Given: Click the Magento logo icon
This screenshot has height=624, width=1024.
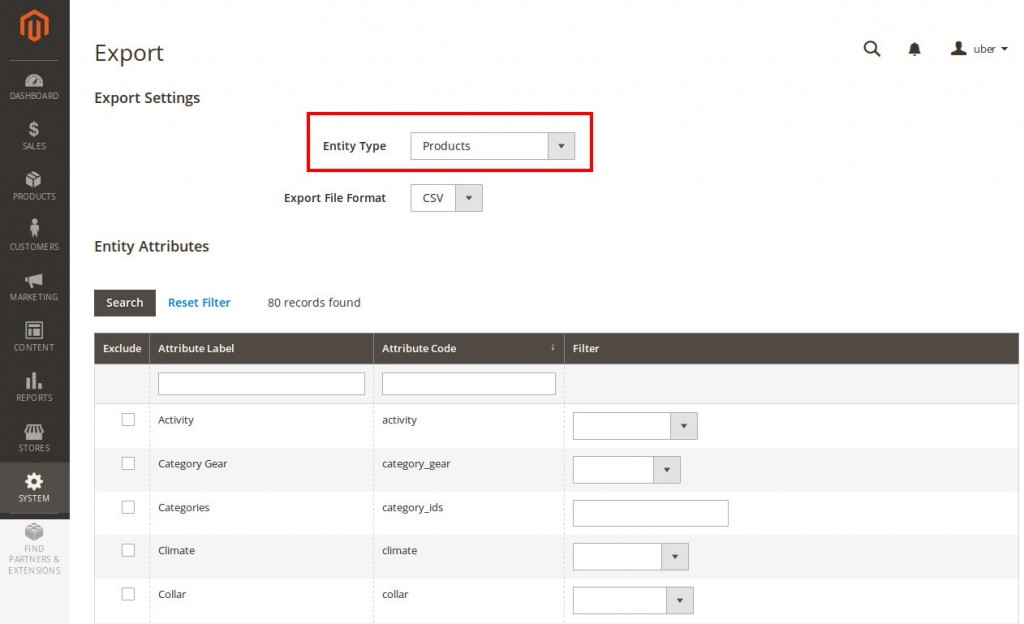Looking at the screenshot, I should point(34,27).
